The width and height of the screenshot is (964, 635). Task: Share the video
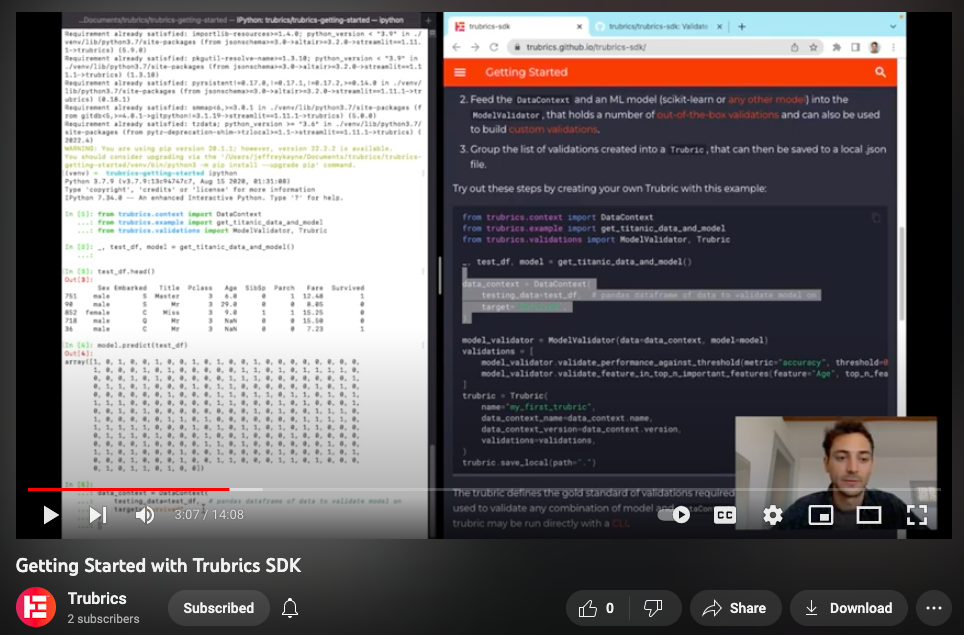(x=735, y=608)
